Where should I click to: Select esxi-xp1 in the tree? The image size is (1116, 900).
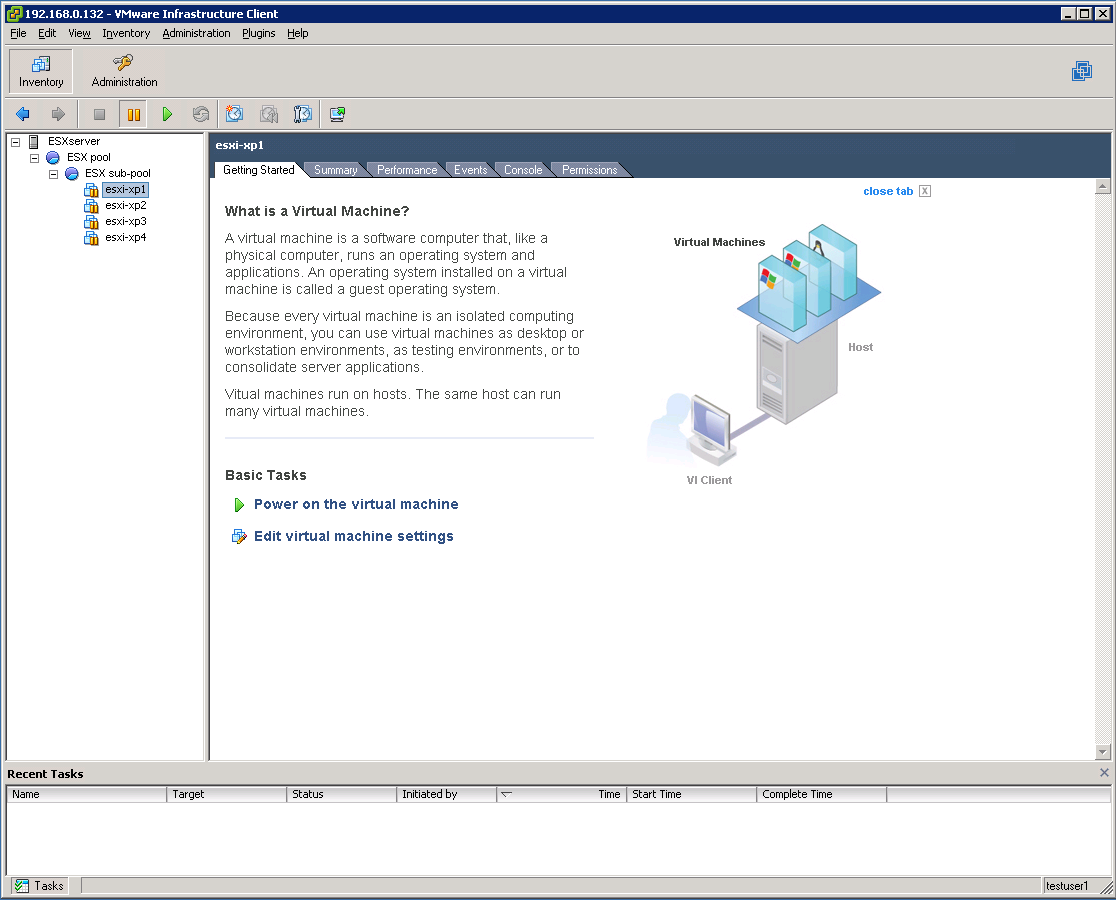click(x=125, y=189)
